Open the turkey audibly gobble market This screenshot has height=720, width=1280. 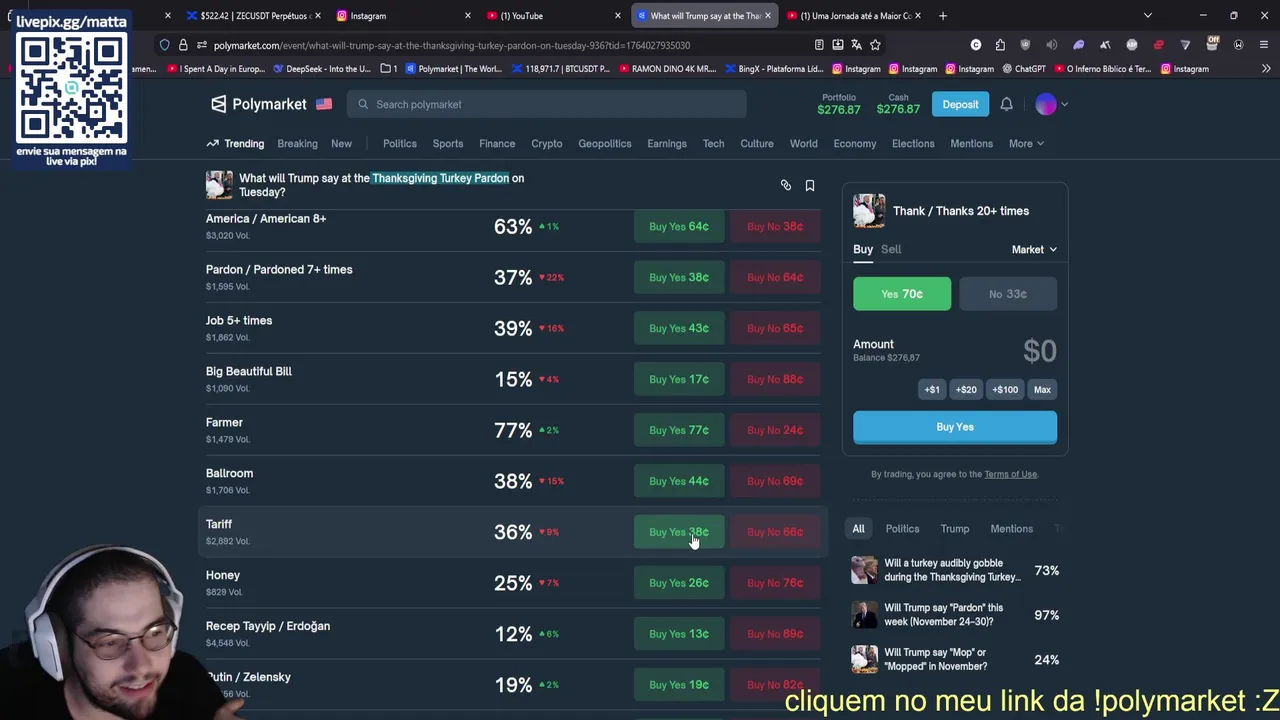955,570
